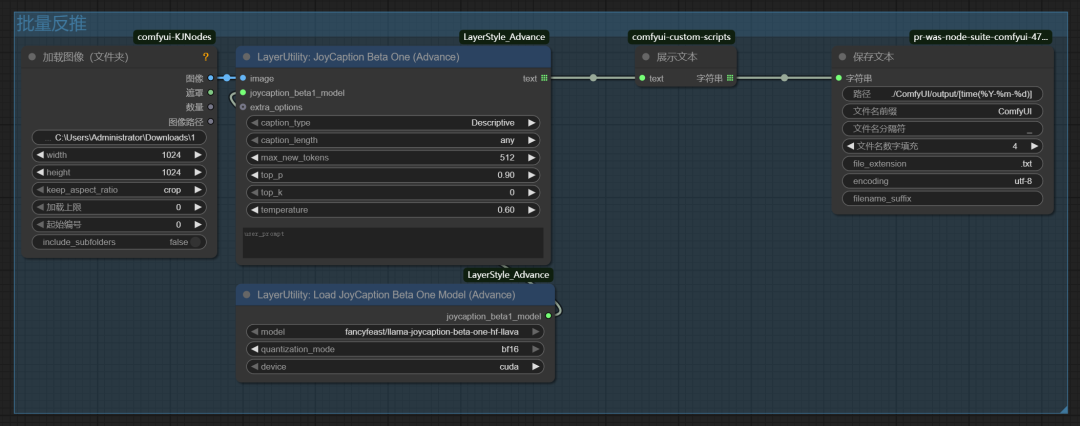Click the pr-was-node-suite-comfyui badge

point(981,37)
